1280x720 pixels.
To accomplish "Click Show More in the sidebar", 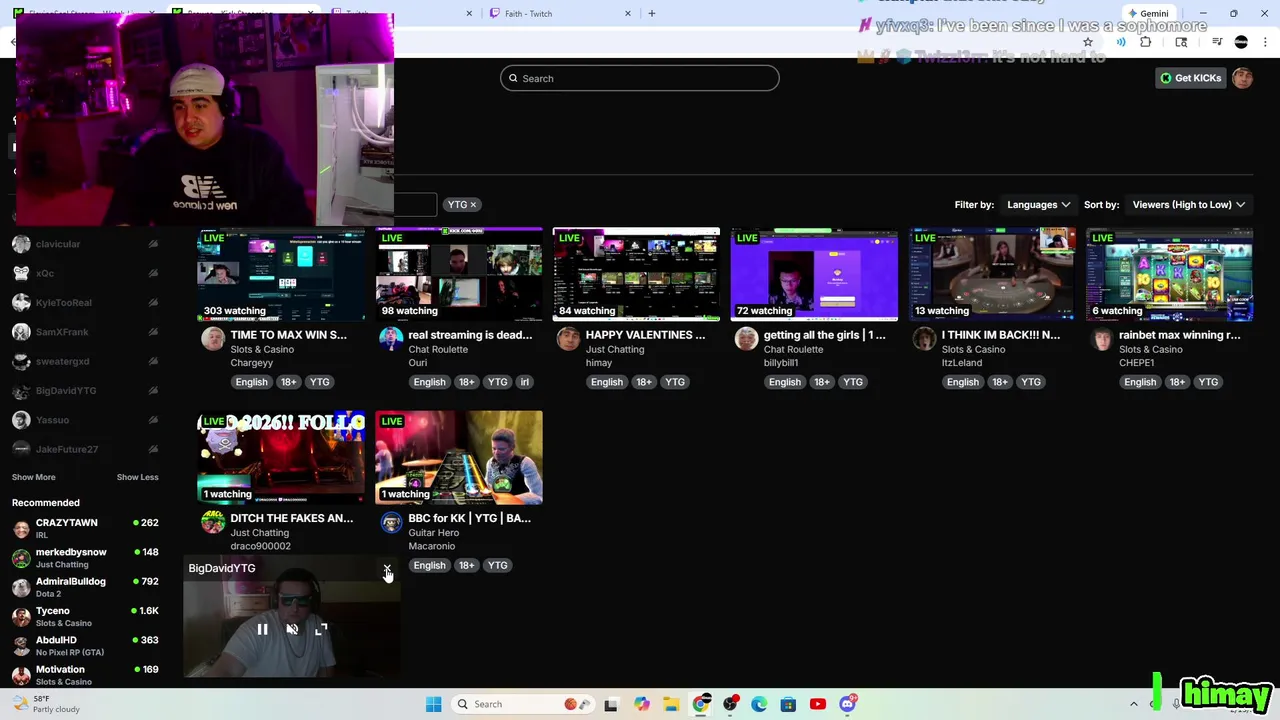I will click(x=34, y=477).
